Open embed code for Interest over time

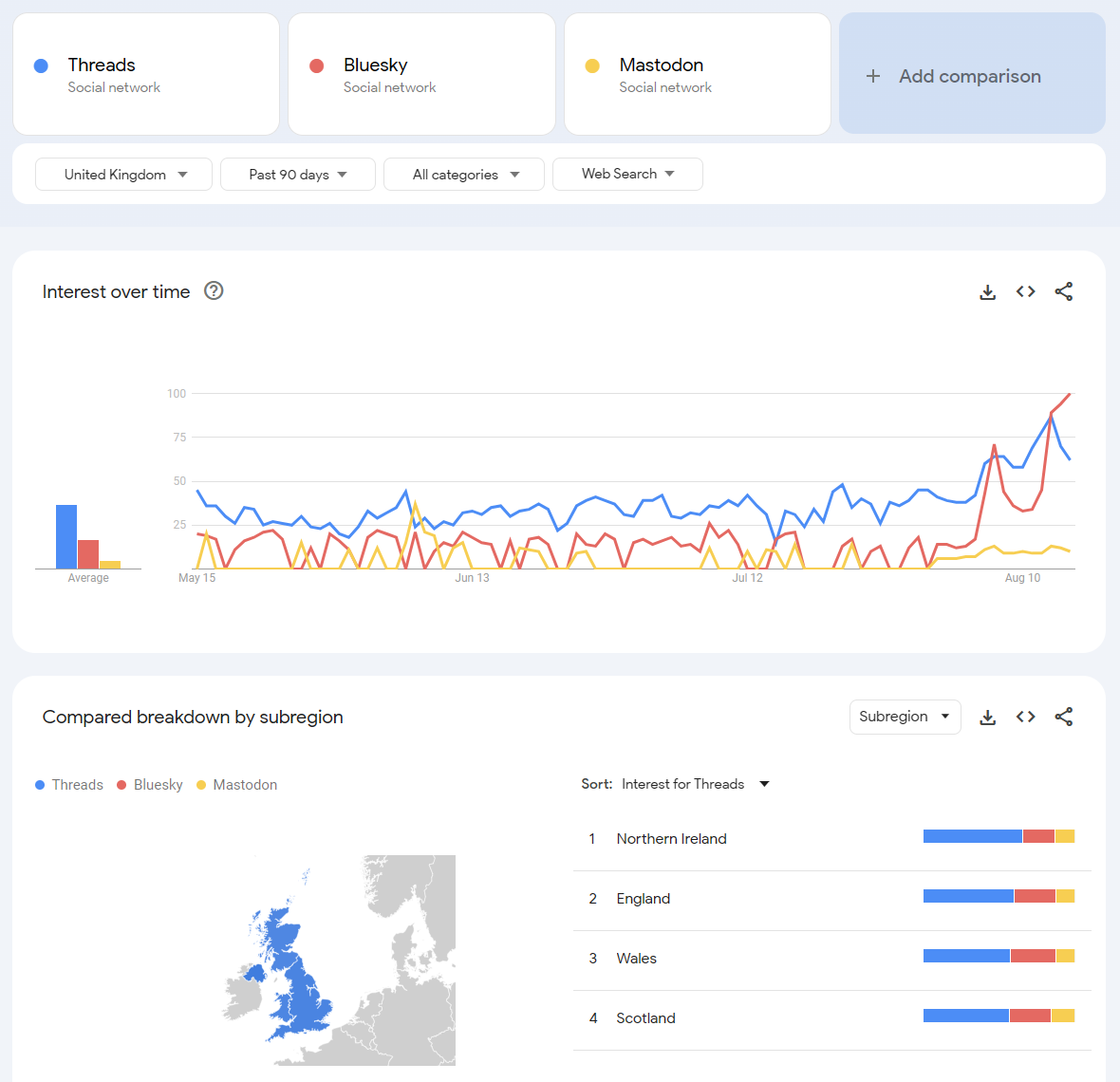point(1025,292)
